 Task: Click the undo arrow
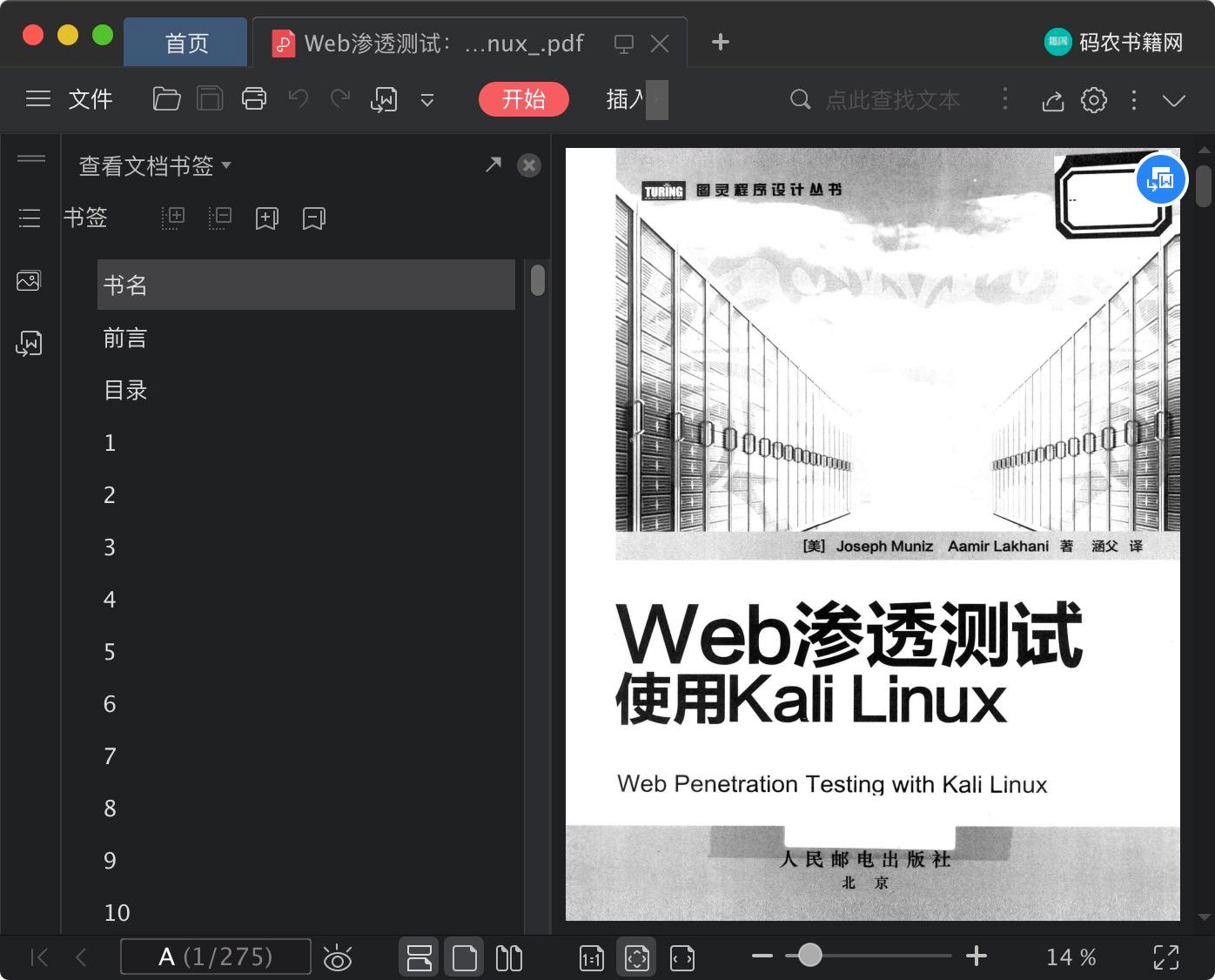[x=299, y=99]
